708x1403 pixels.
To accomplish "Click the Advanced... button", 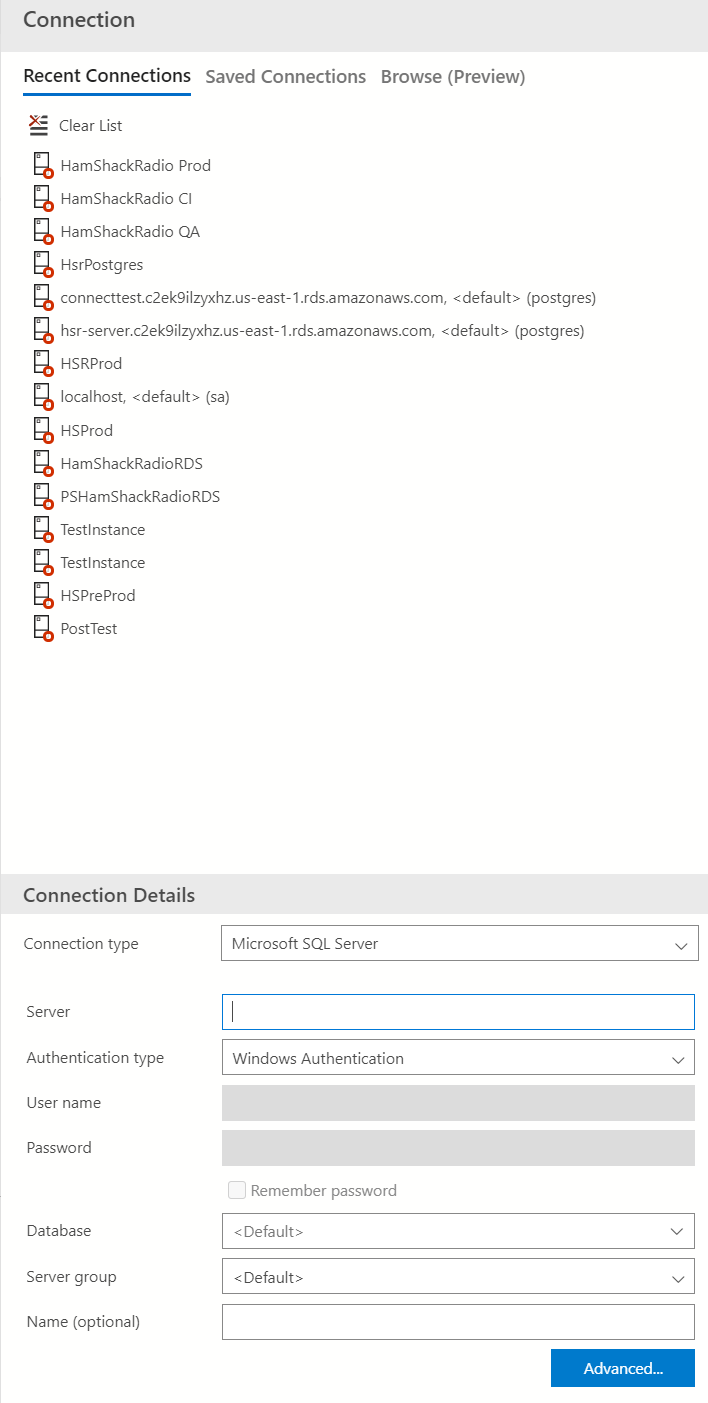I will click(x=622, y=1369).
